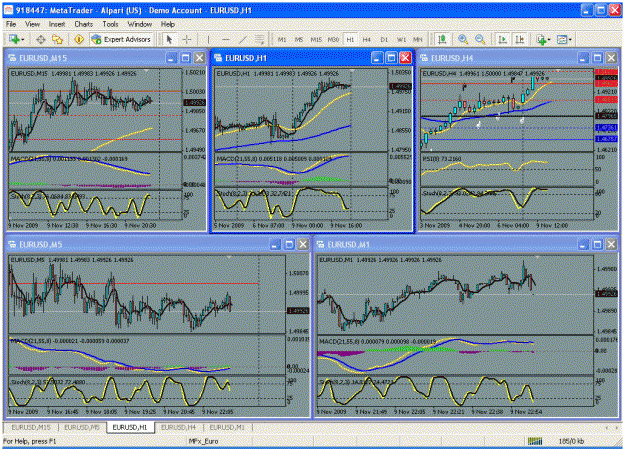Select the crosshair tool
625x449 pixels.
(x=187, y=39)
